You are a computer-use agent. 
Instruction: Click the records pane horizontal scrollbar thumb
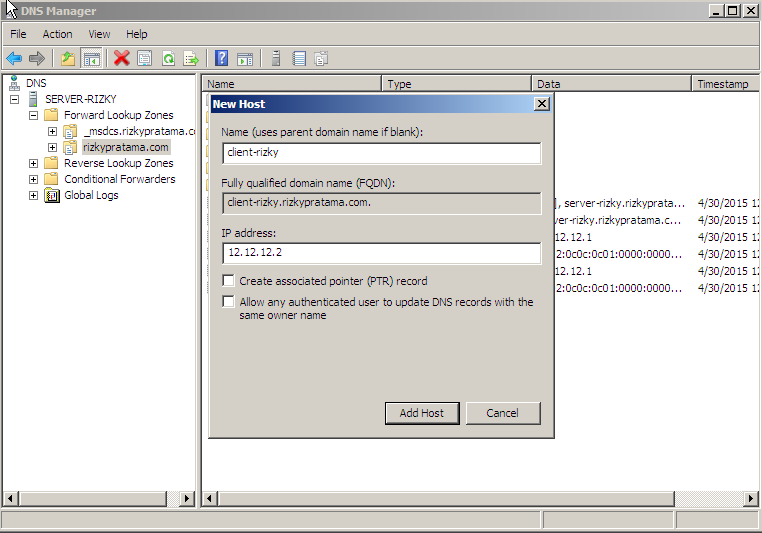(x=446, y=498)
